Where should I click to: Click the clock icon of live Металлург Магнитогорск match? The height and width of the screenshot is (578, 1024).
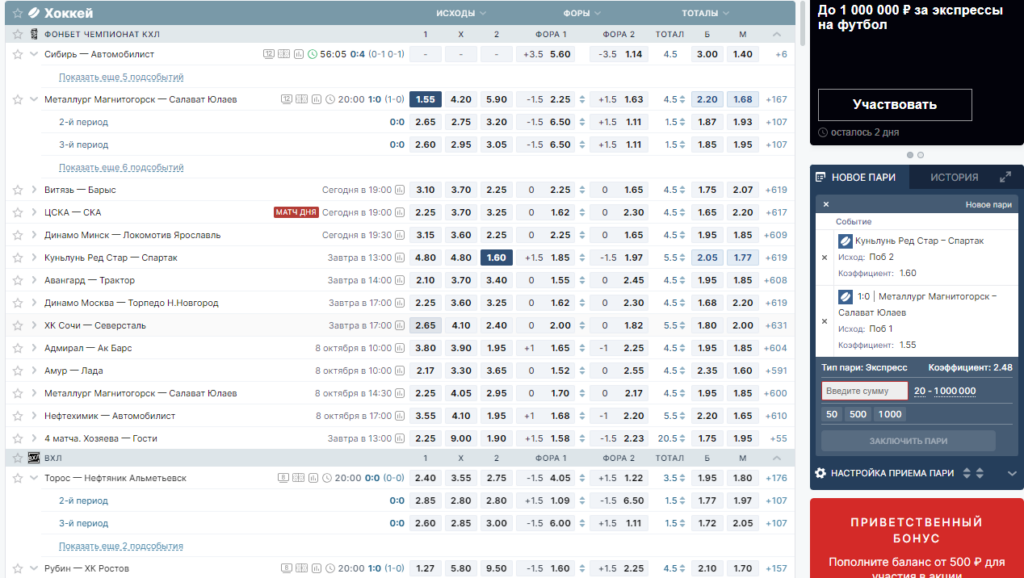point(330,99)
